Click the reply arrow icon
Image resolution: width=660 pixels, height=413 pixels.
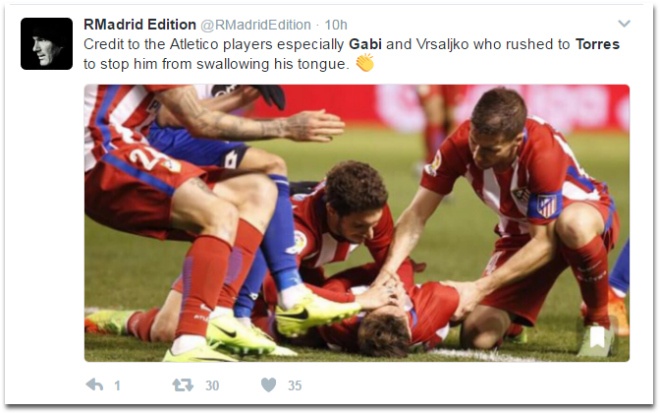[95, 384]
